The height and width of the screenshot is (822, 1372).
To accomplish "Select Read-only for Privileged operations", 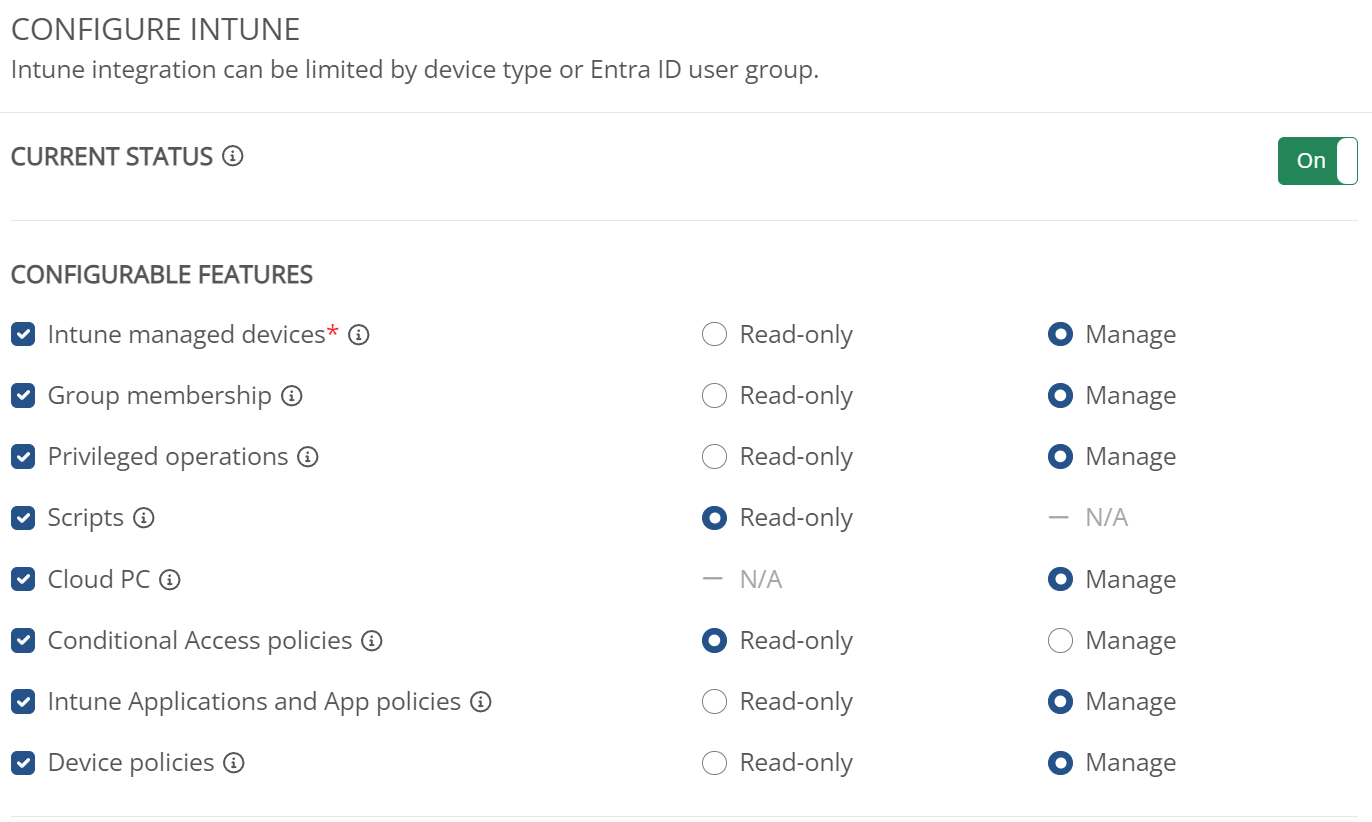I will point(714,457).
